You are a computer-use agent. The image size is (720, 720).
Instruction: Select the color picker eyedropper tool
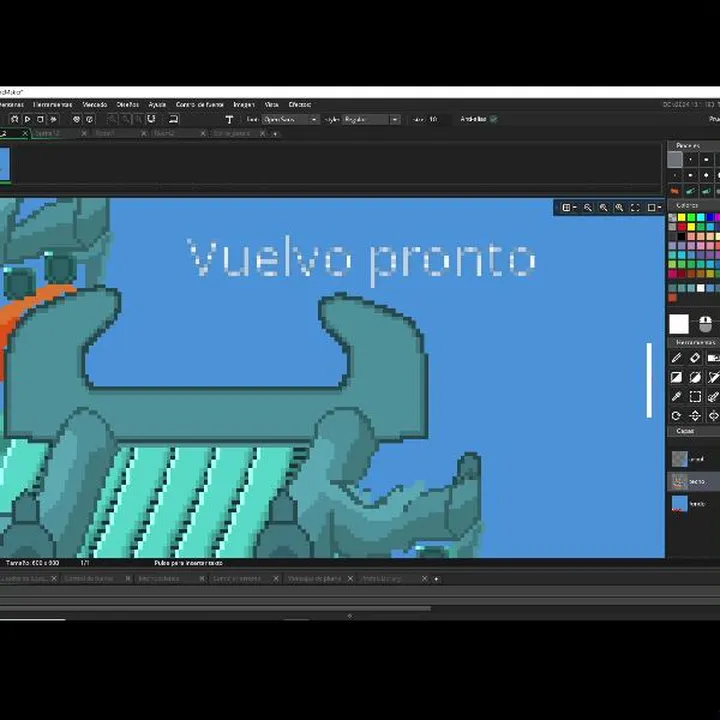tap(676, 396)
